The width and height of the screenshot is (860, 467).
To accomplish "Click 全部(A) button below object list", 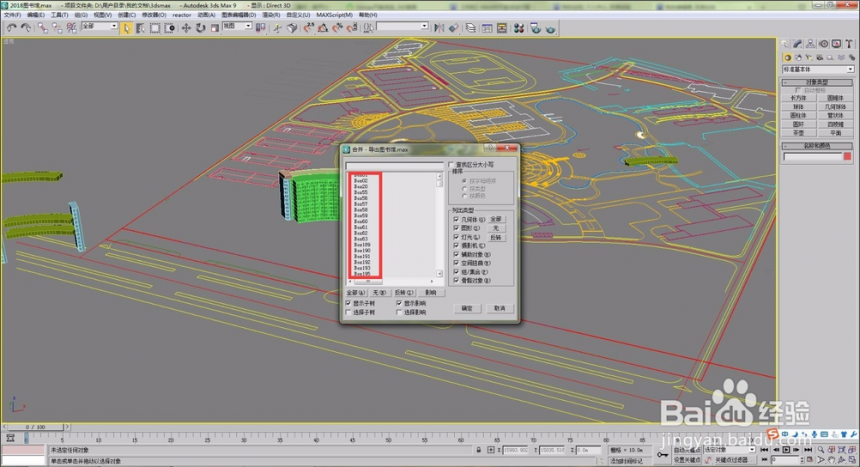I will [x=355, y=292].
